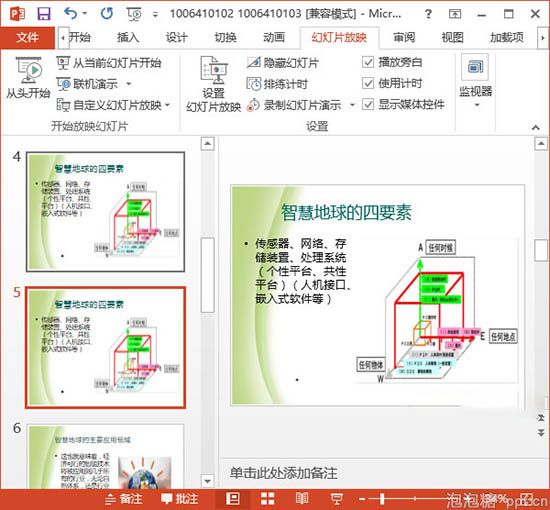Open Customize Quick Access Toolbar dropdown

point(155,15)
